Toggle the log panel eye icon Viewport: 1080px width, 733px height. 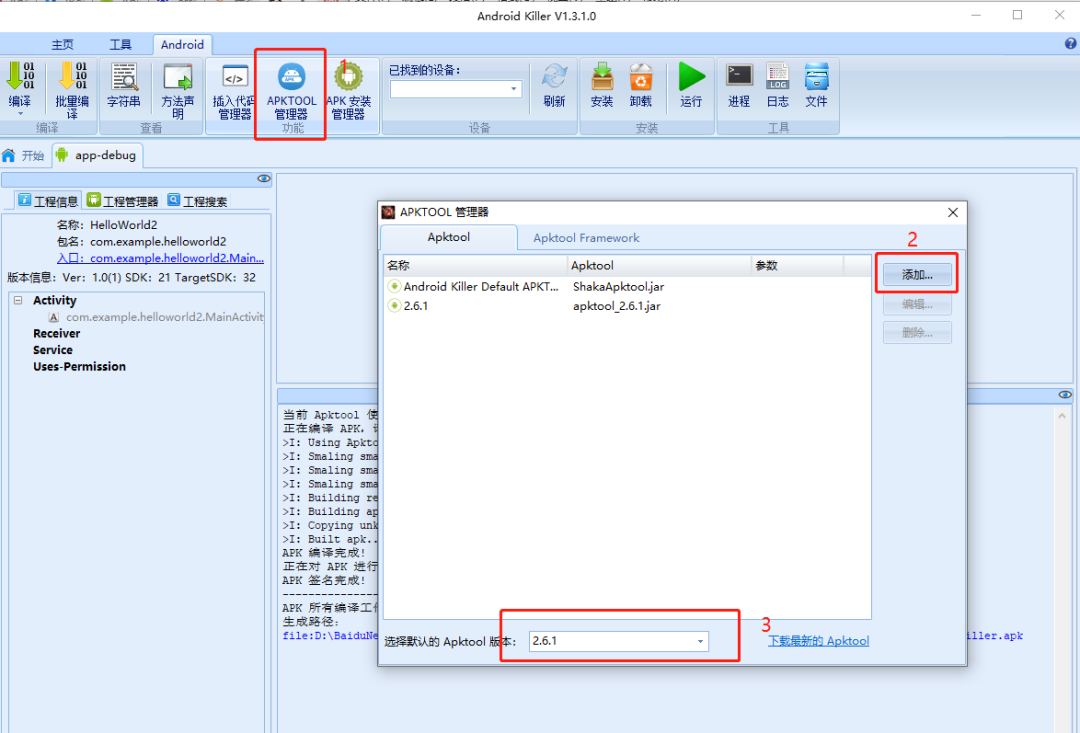[1065, 395]
